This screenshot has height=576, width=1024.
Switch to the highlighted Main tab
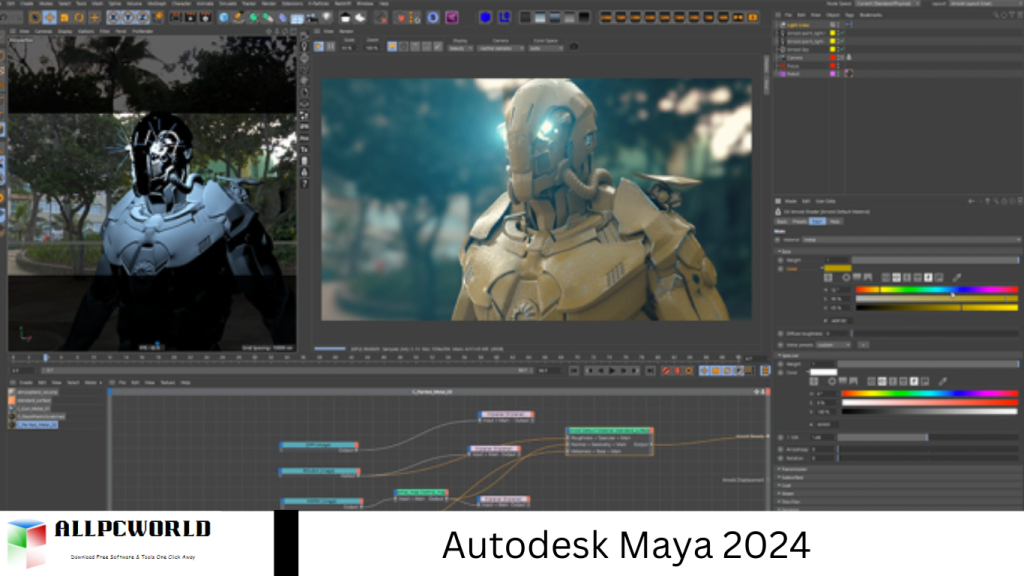pos(817,221)
